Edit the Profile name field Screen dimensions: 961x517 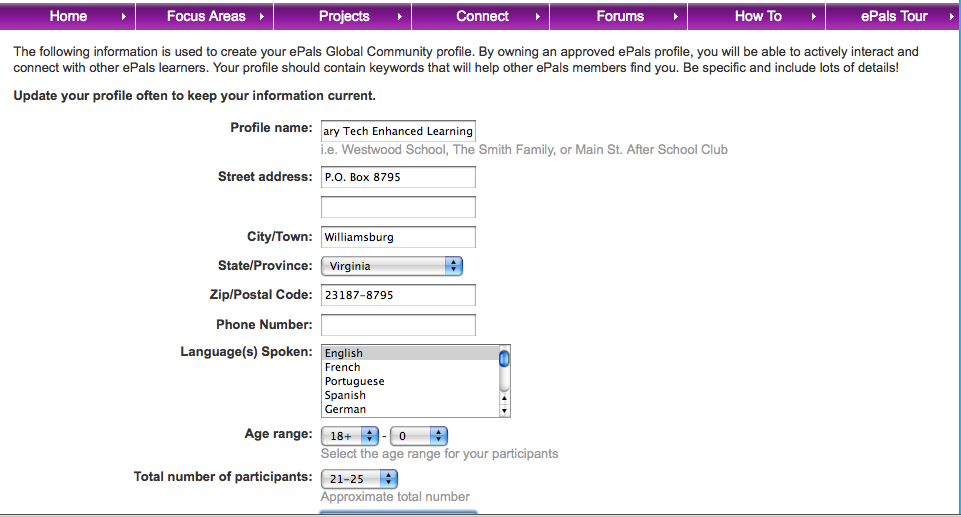[x=398, y=131]
